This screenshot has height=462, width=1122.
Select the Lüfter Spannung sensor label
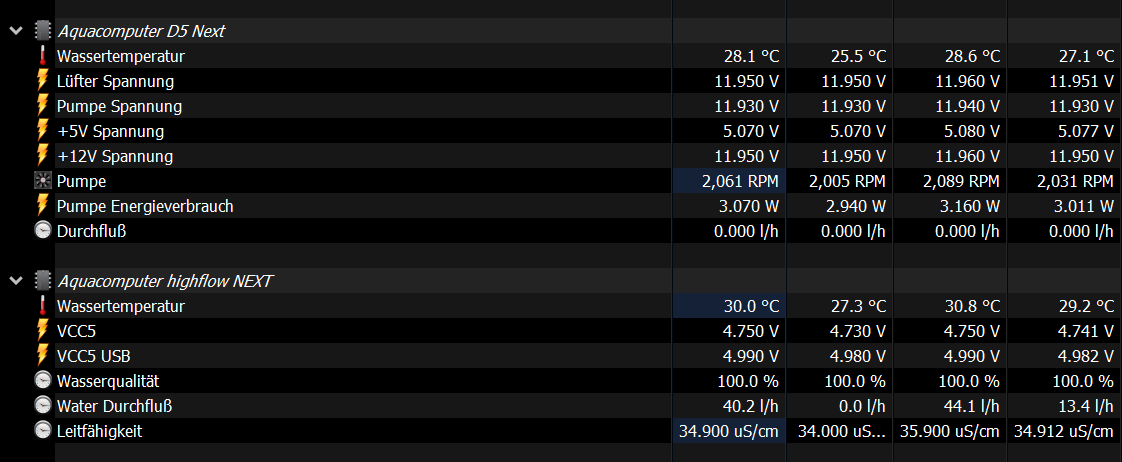[x=115, y=82]
